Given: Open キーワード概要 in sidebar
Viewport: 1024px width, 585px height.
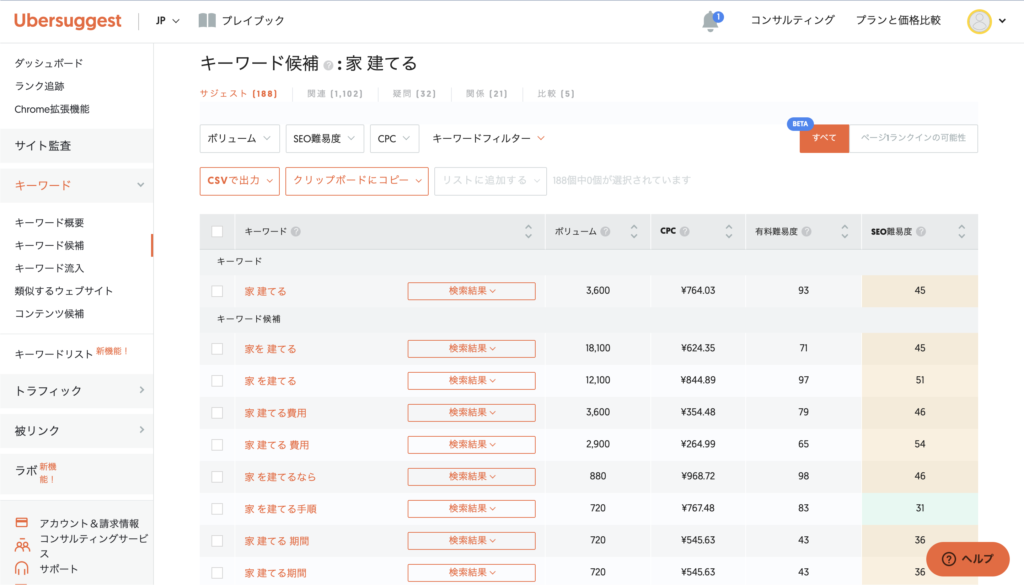Looking at the screenshot, I should 50,223.
